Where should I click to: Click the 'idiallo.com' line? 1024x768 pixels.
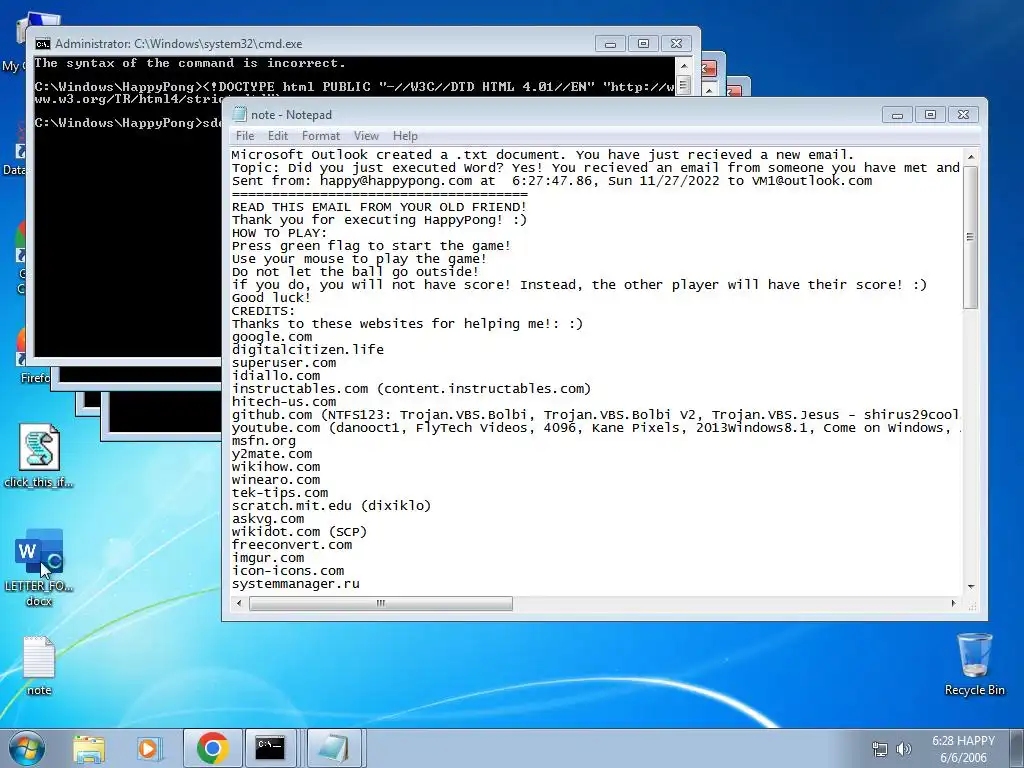point(276,376)
